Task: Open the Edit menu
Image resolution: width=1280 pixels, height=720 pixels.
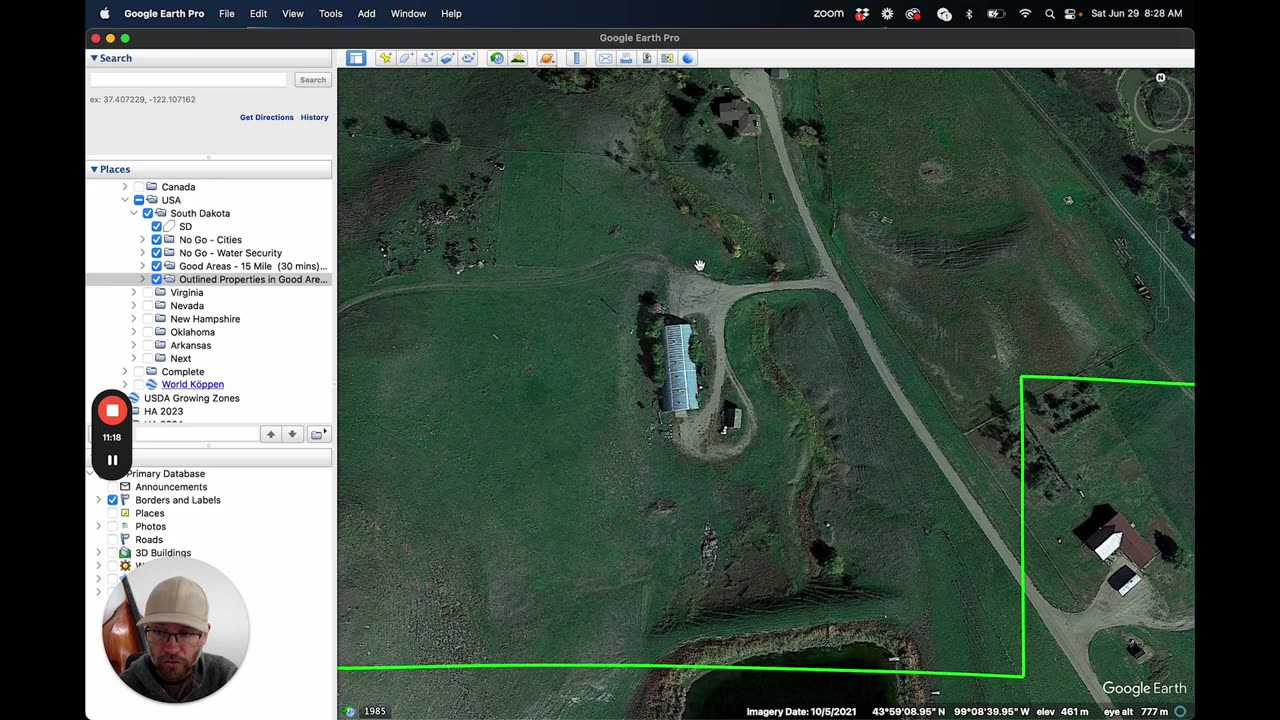Action: coord(258,14)
